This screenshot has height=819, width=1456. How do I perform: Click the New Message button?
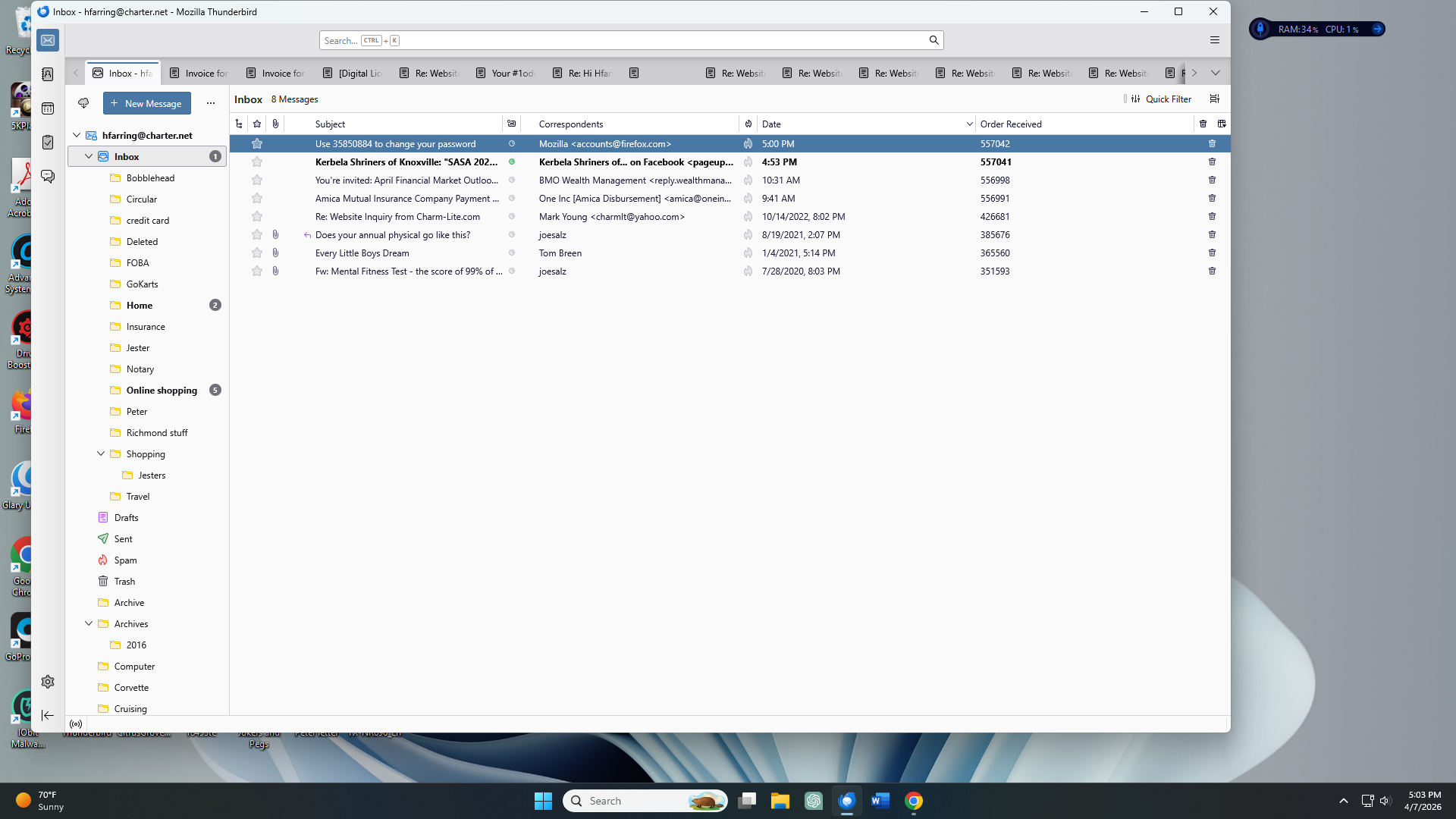tap(147, 103)
